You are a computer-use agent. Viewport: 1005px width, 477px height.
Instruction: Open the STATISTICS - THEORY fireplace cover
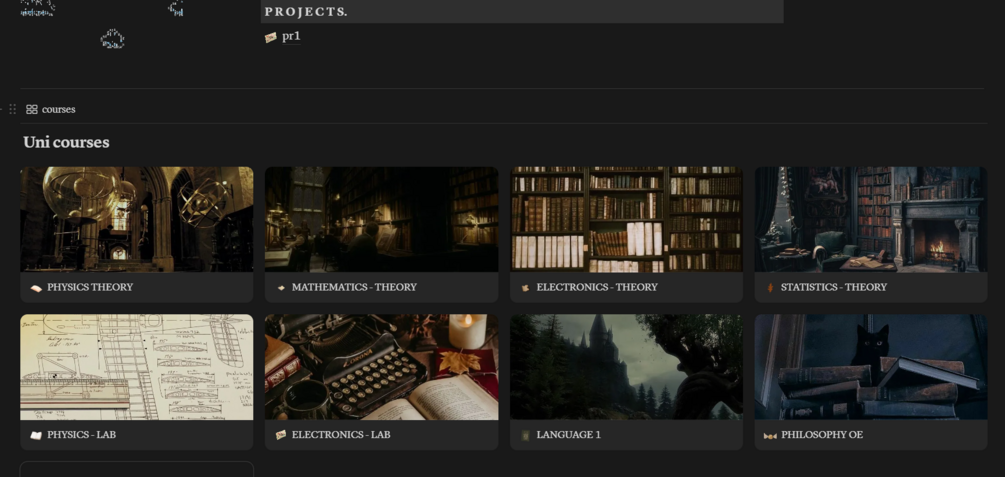[870, 219]
